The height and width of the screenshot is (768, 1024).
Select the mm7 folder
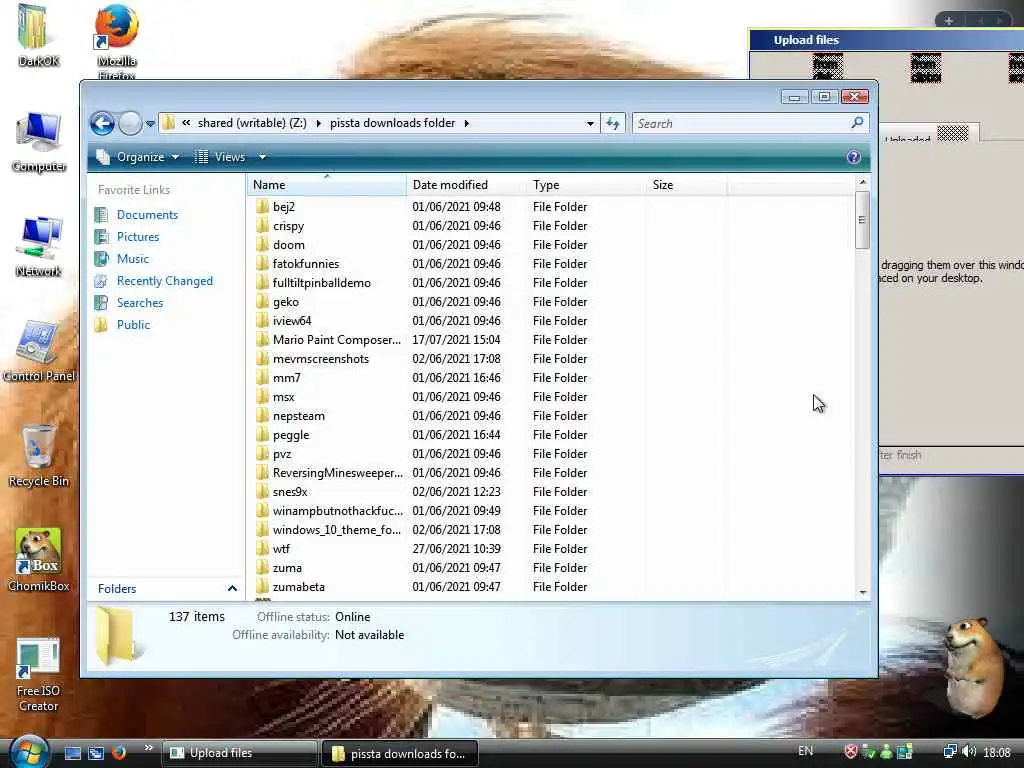pyautogui.click(x=287, y=377)
